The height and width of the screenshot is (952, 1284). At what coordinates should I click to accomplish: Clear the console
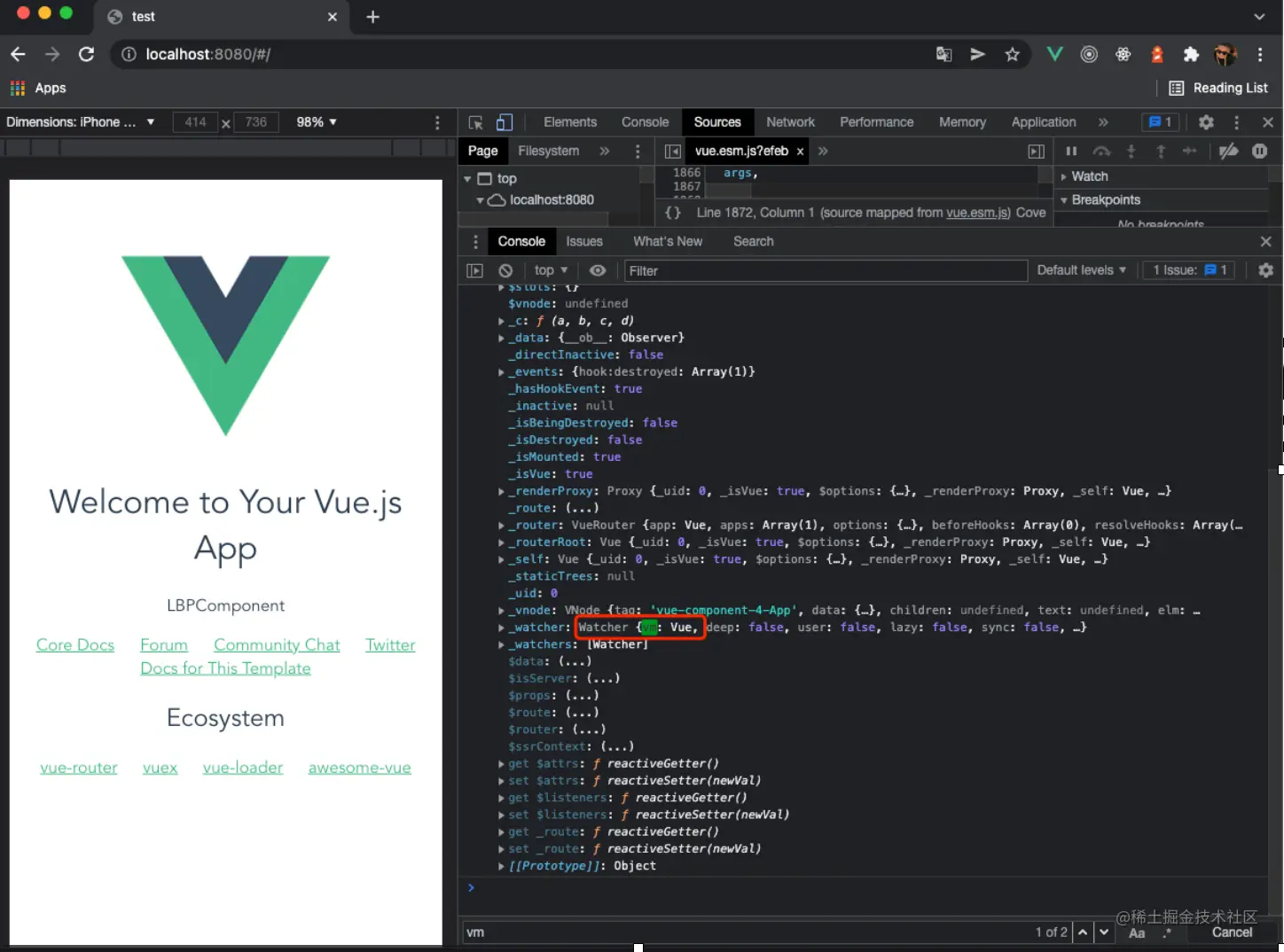point(505,270)
